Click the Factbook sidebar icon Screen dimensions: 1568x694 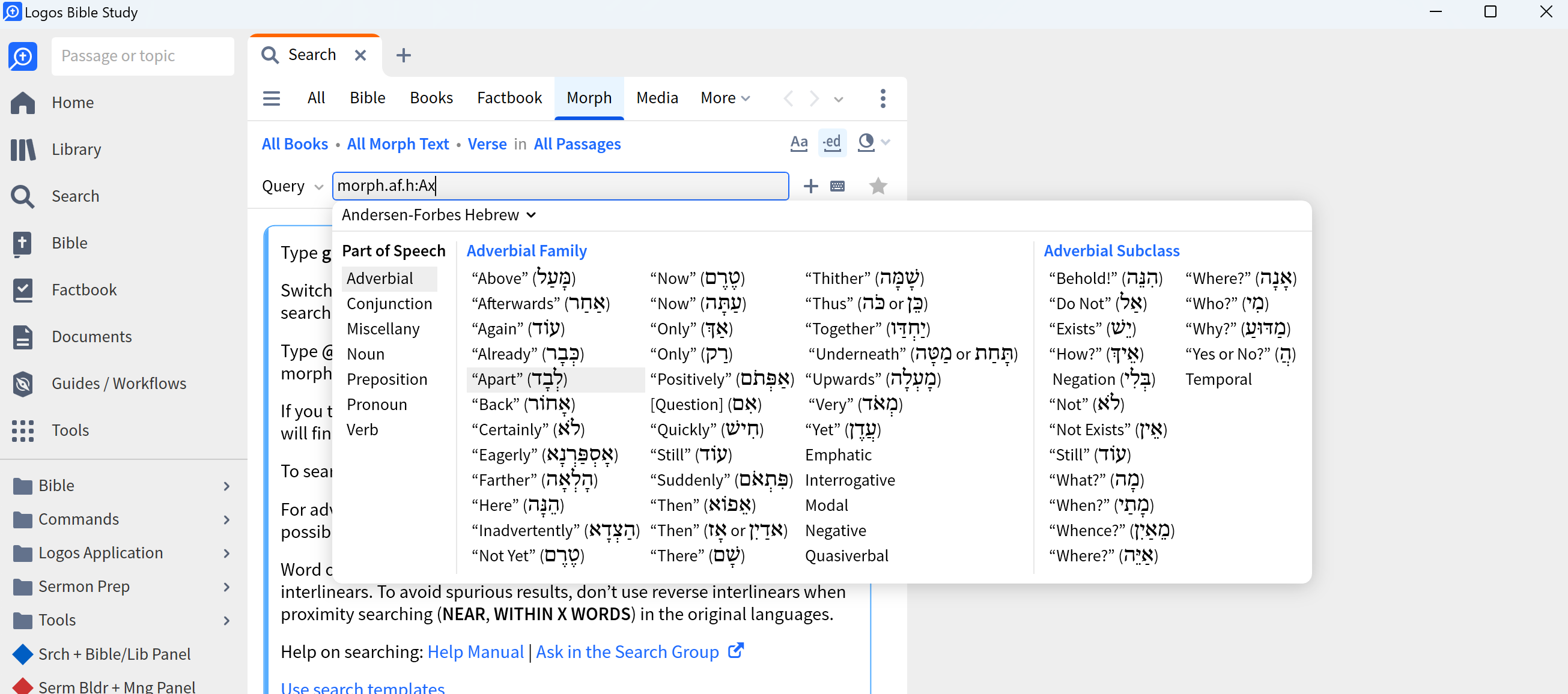[23, 290]
